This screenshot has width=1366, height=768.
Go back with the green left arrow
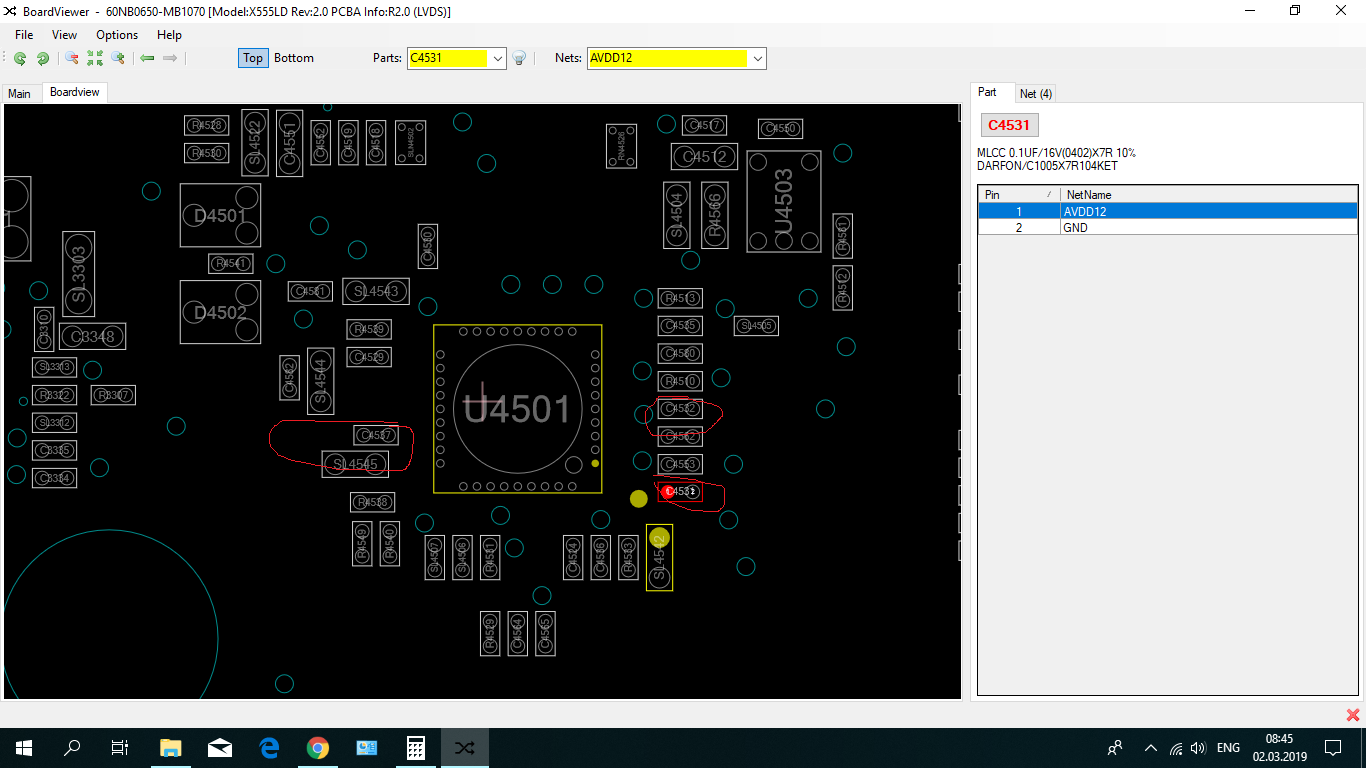pyautogui.click(x=147, y=58)
